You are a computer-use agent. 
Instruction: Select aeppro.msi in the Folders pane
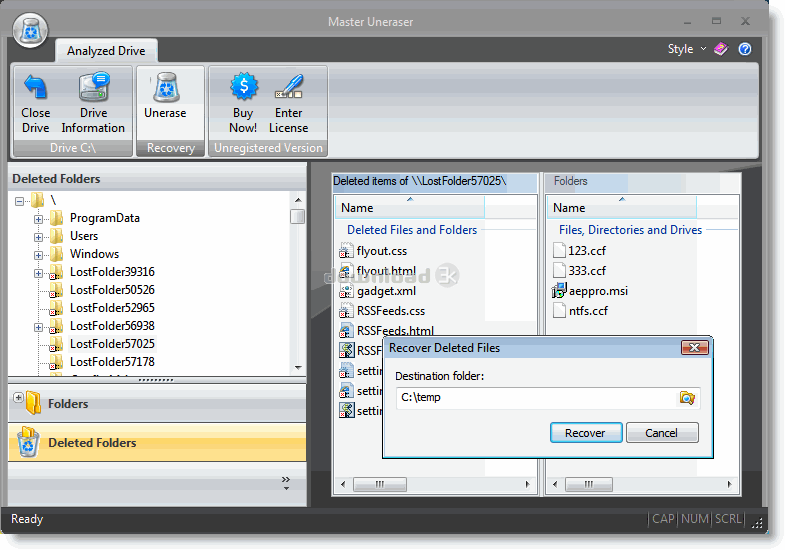[x=598, y=291]
